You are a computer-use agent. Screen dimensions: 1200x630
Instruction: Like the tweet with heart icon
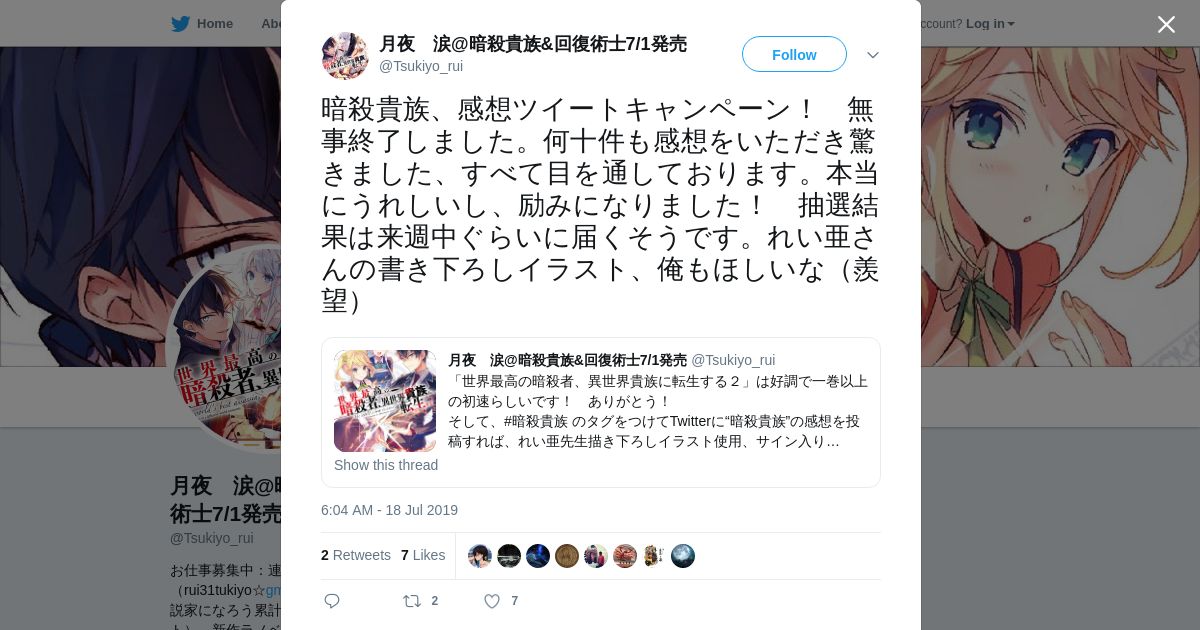[492, 601]
